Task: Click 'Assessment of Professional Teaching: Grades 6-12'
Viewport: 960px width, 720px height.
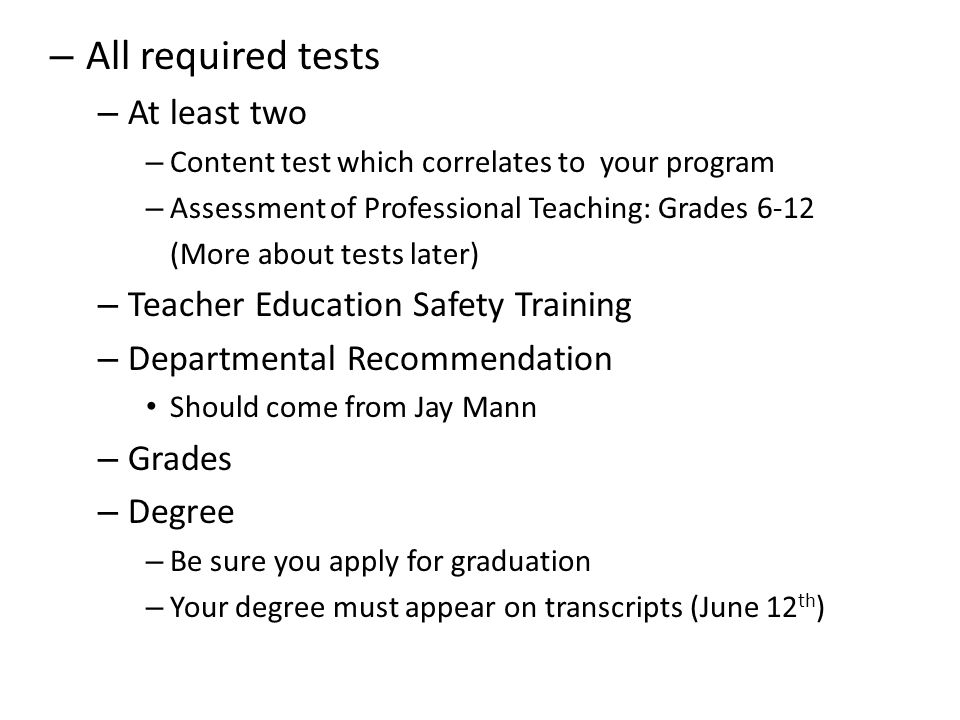Action: point(492,208)
